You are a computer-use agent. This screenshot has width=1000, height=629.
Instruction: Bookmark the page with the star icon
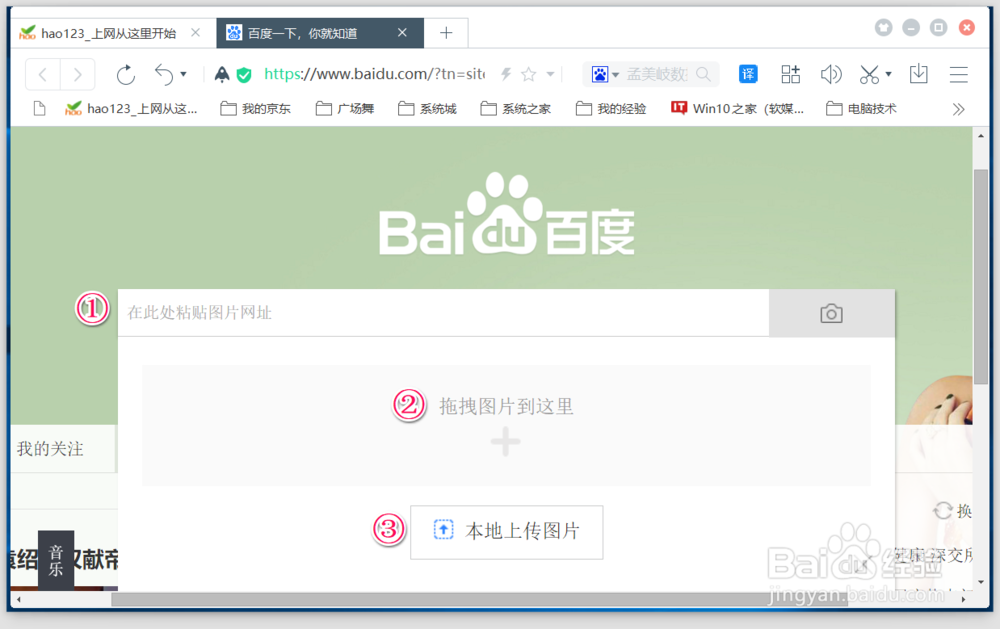[529, 75]
